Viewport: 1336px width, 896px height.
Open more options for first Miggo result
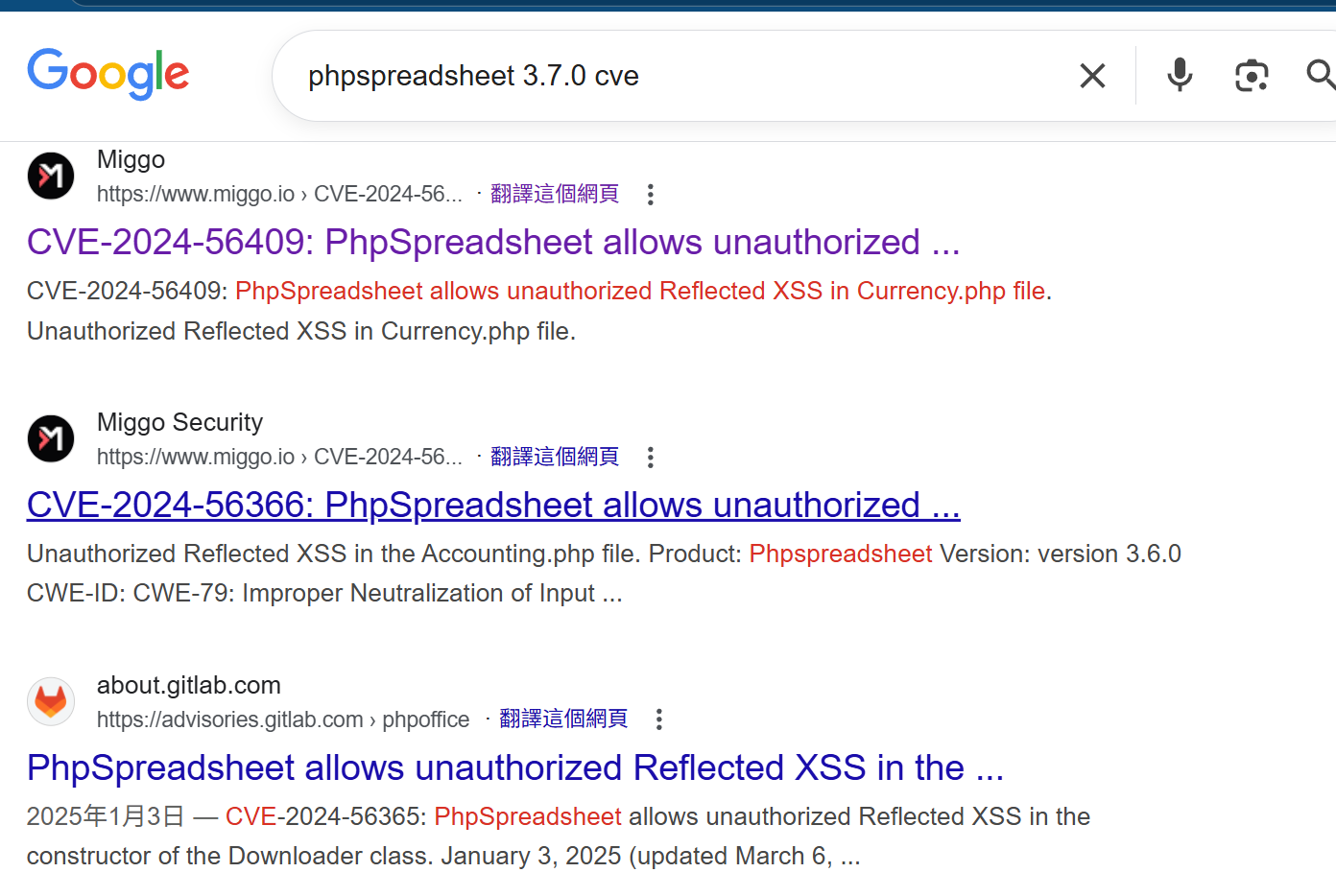(x=651, y=195)
